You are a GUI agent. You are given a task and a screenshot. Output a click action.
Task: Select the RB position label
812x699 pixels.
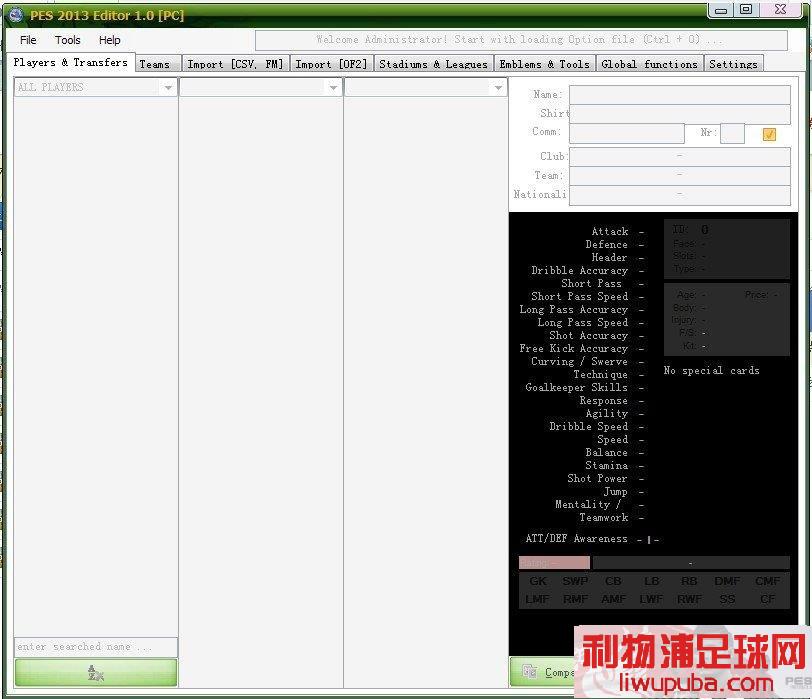(689, 581)
